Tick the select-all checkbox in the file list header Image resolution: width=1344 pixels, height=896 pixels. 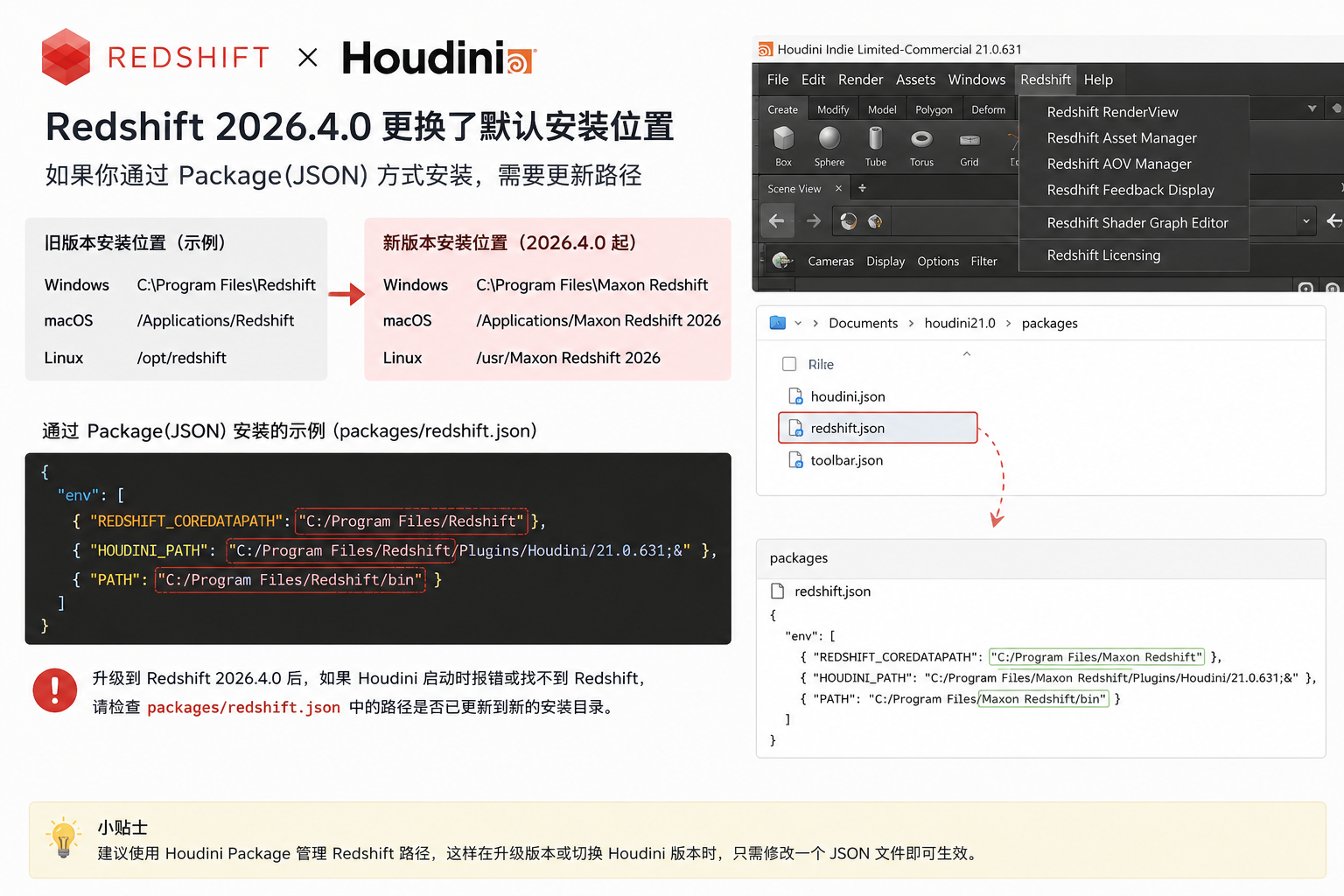pos(789,364)
